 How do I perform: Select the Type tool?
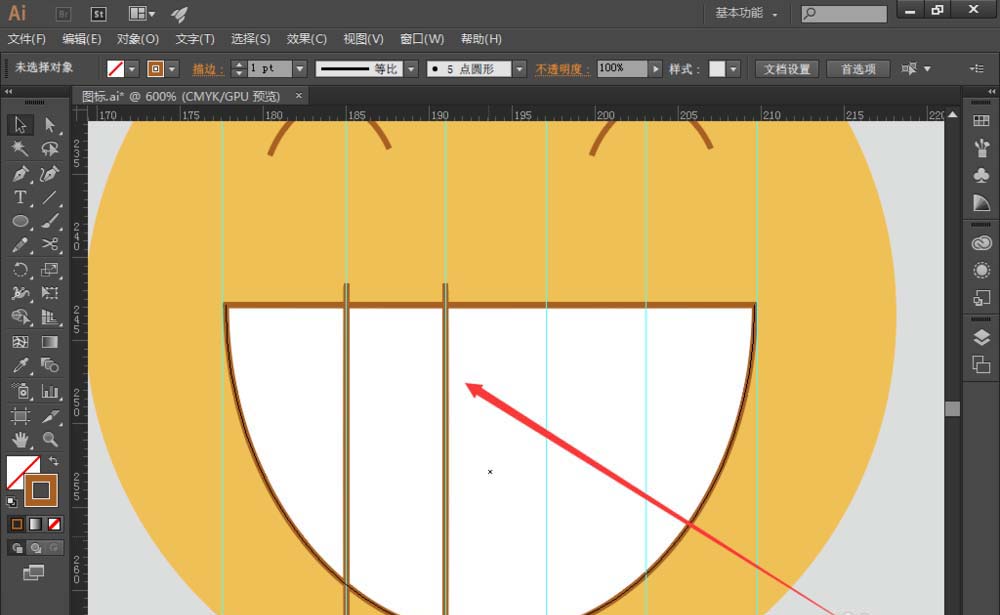[20, 198]
